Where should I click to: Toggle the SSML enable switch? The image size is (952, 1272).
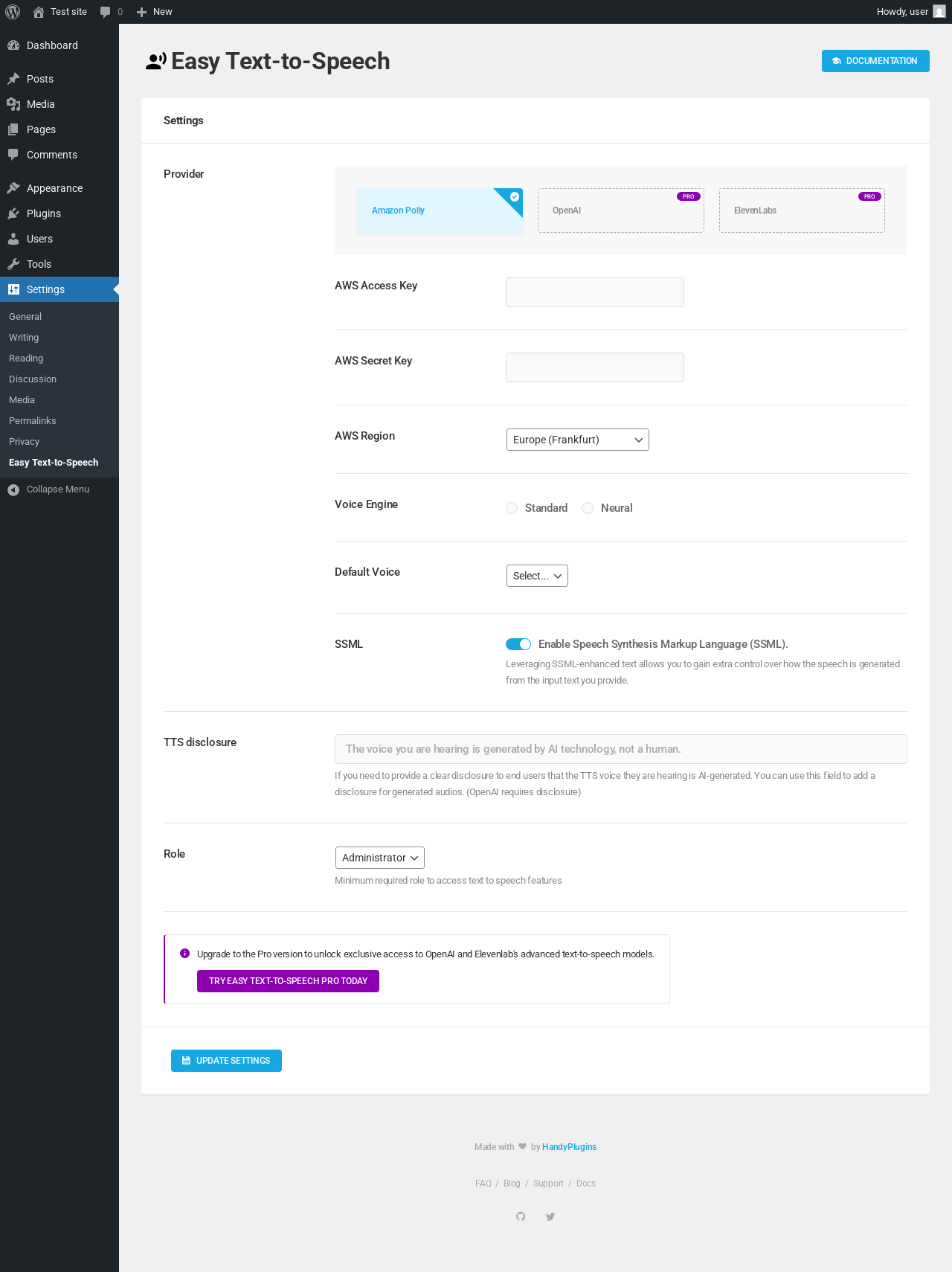pos(518,644)
